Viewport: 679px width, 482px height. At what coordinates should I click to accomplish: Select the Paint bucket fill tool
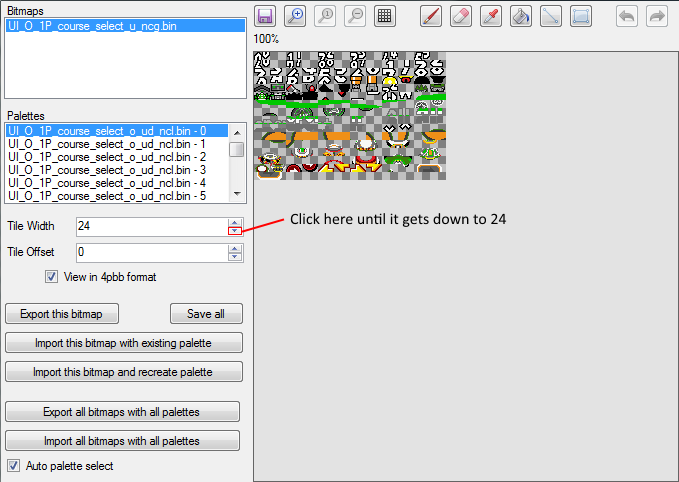coord(521,16)
